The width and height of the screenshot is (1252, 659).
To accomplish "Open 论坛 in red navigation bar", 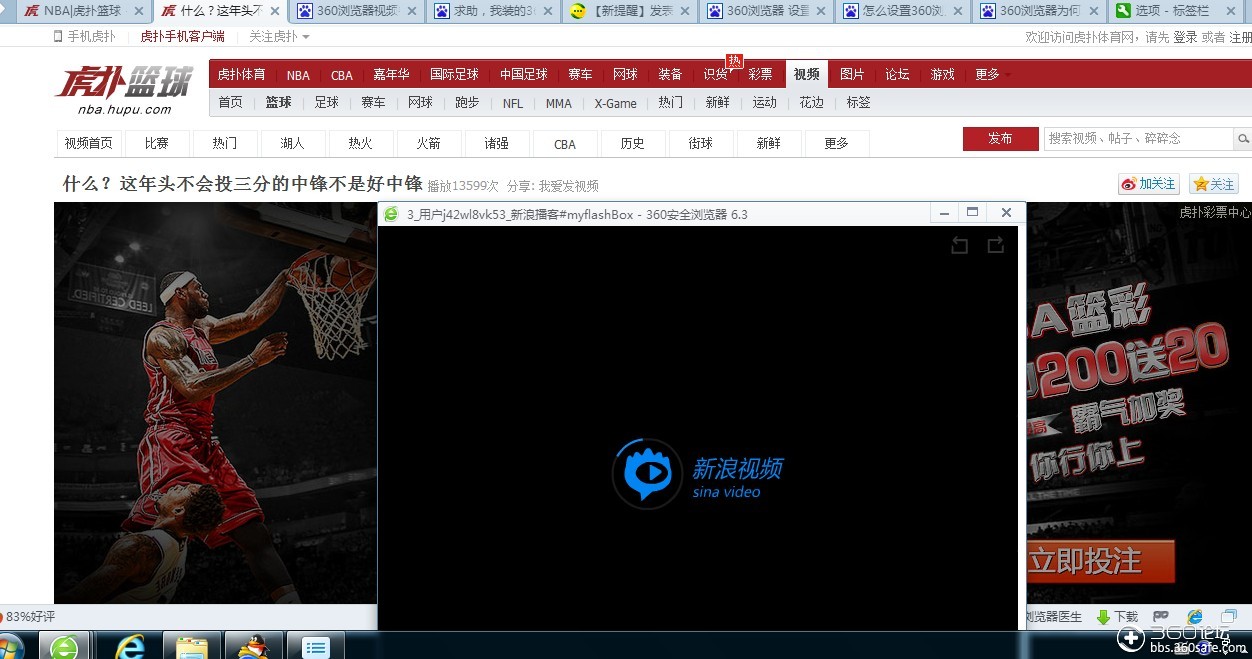I will (x=897, y=75).
